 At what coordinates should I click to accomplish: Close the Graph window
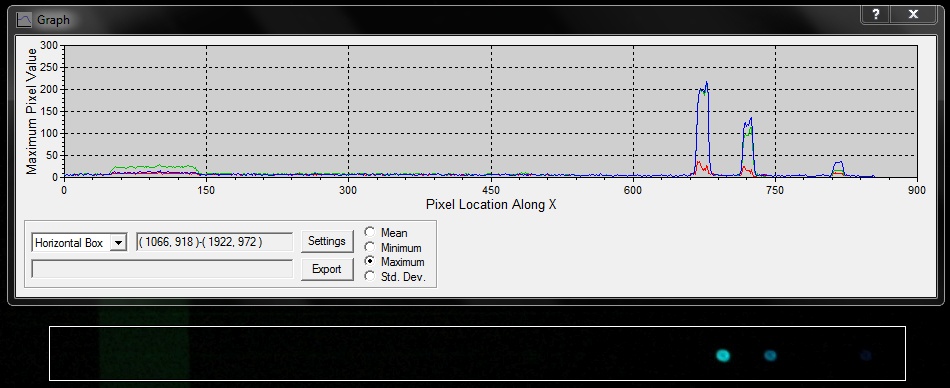(914, 15)
